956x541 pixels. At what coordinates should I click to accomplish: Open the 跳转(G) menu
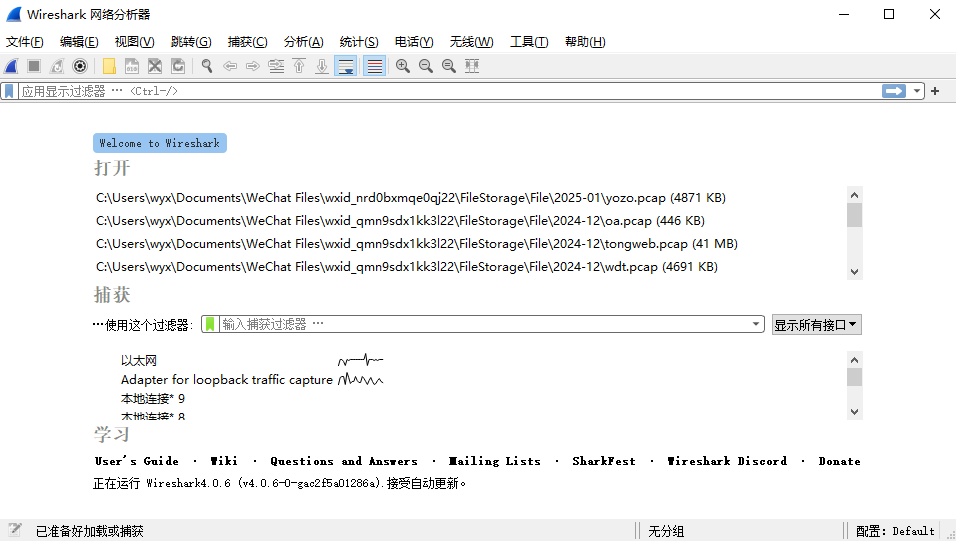pyautogui.click(x=191, y=41)
